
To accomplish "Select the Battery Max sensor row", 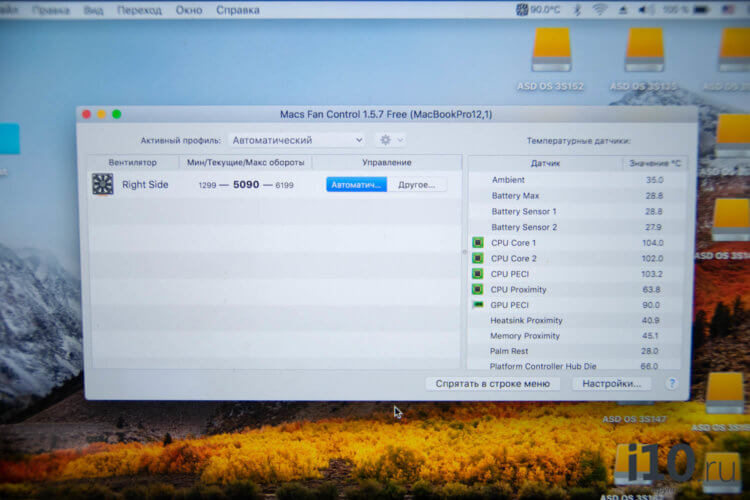I will click(x=578, y=196).
